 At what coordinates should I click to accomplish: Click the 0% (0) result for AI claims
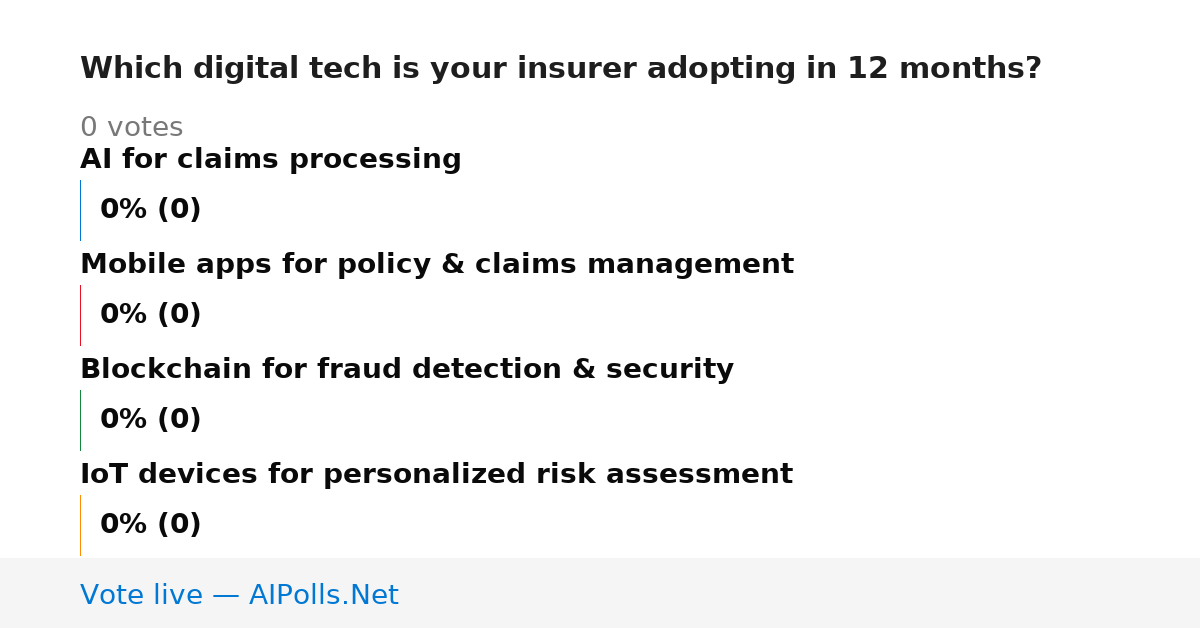151,210
